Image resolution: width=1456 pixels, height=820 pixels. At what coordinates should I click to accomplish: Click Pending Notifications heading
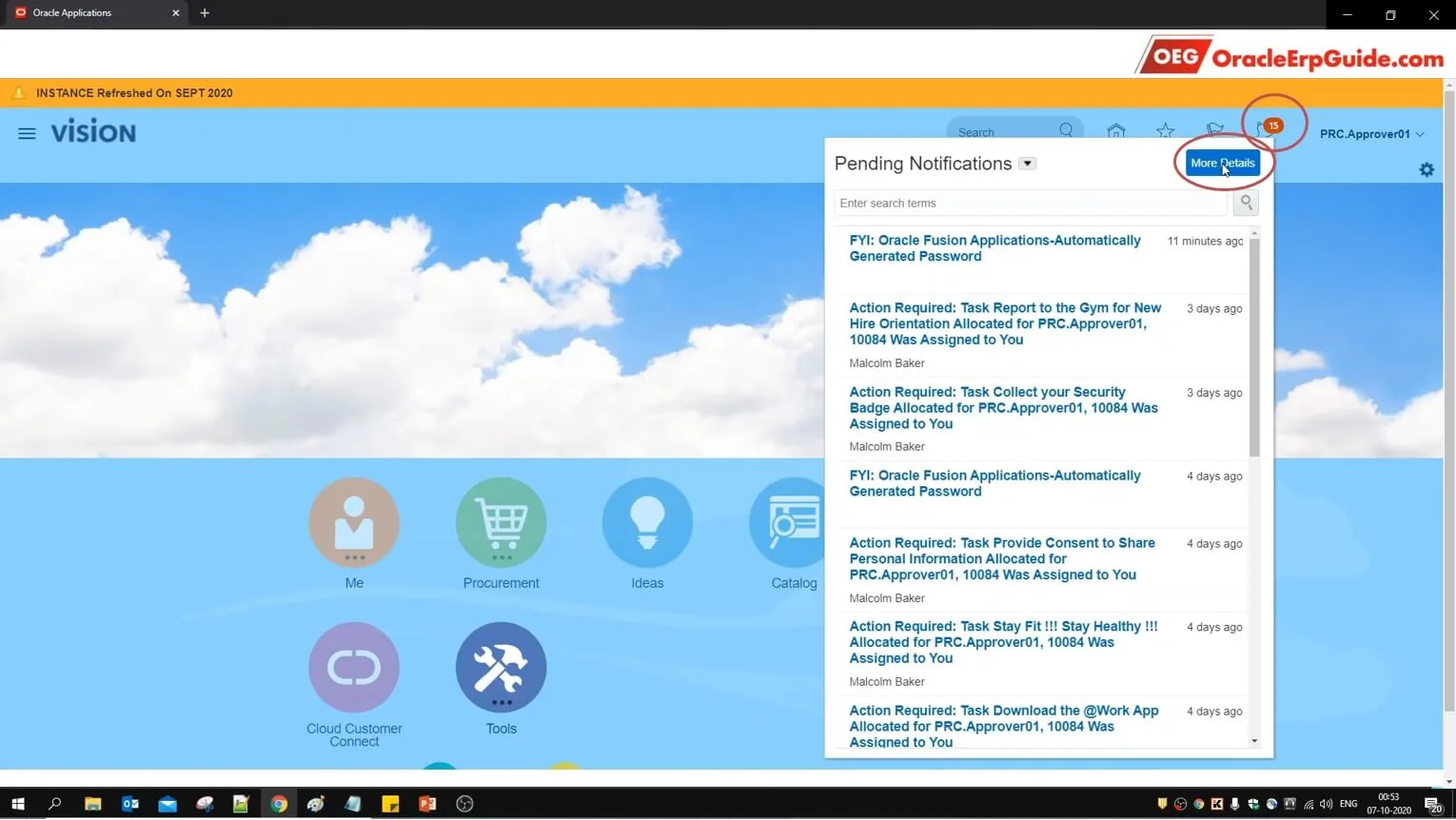[x=923, y=164]
